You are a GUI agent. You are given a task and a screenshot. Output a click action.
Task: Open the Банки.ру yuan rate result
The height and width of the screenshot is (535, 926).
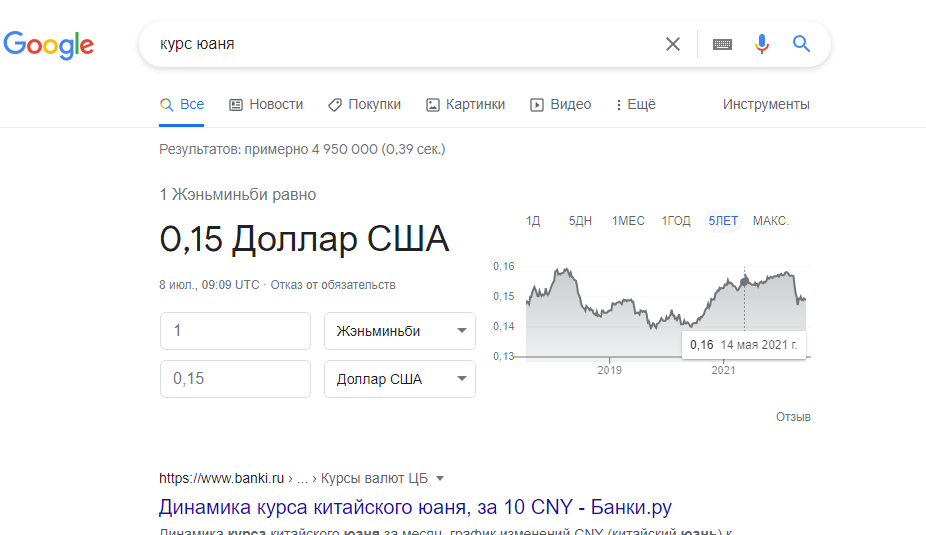(414, 506)
